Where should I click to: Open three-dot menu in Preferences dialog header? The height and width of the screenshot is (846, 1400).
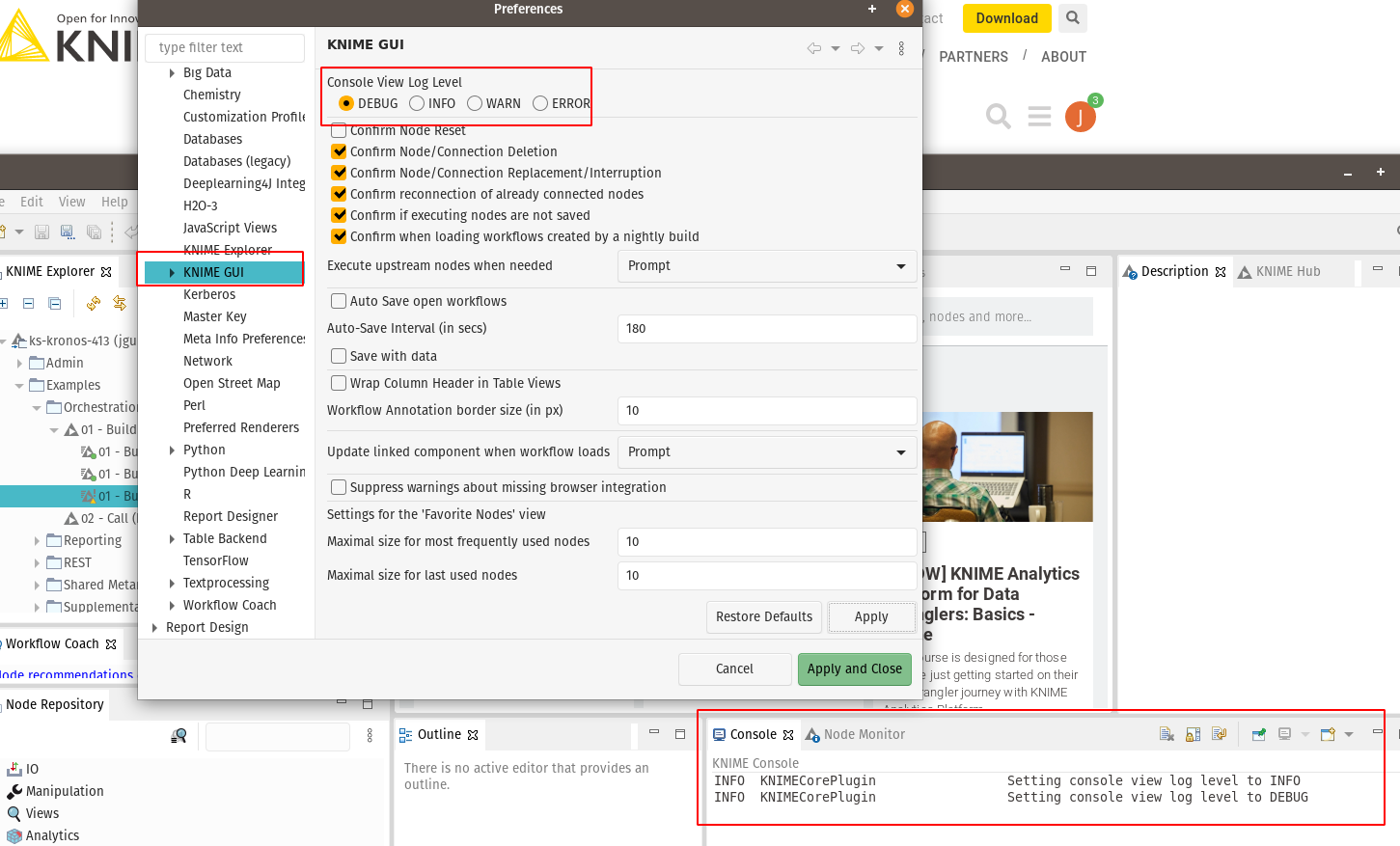tap(901, 48)
